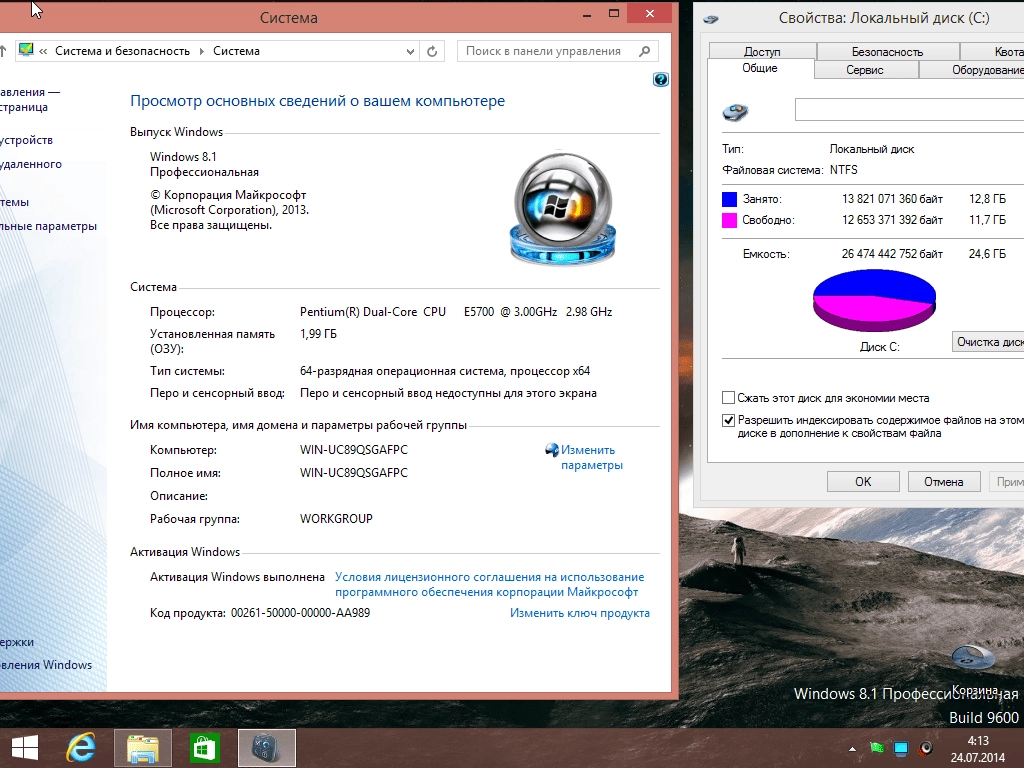
Task: Click the Поиск в панели управления search box
Action: point(545,51)
